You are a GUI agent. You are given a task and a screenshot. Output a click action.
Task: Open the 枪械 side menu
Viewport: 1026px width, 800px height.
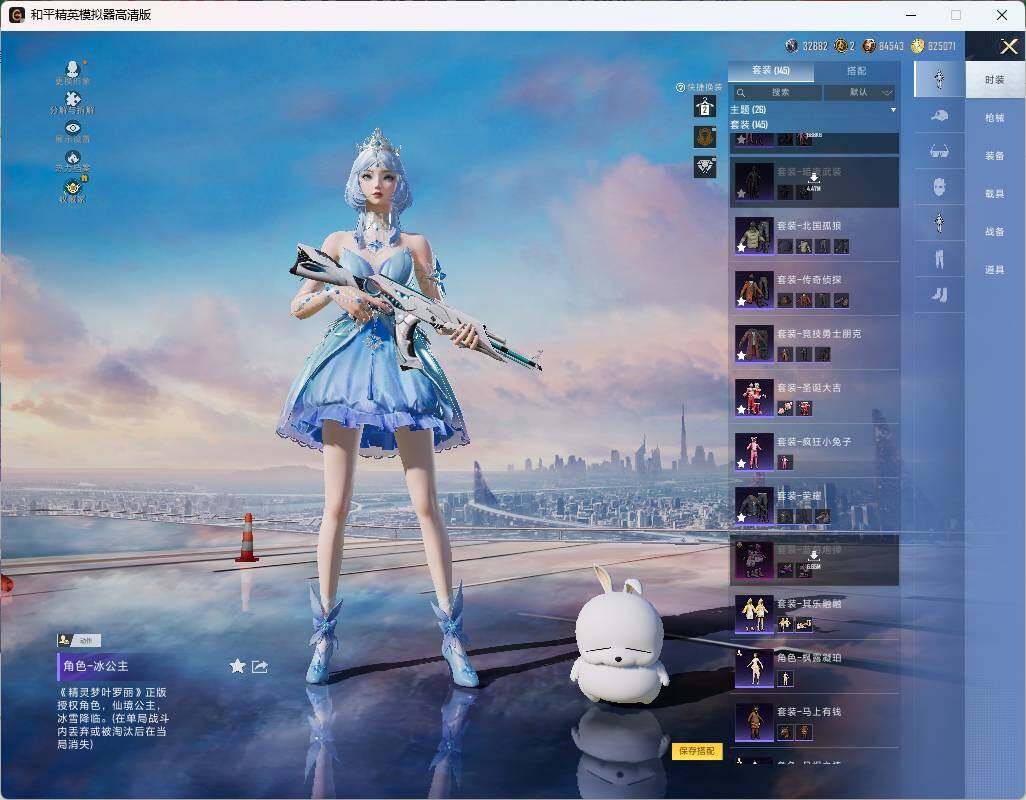pos(995,118)
